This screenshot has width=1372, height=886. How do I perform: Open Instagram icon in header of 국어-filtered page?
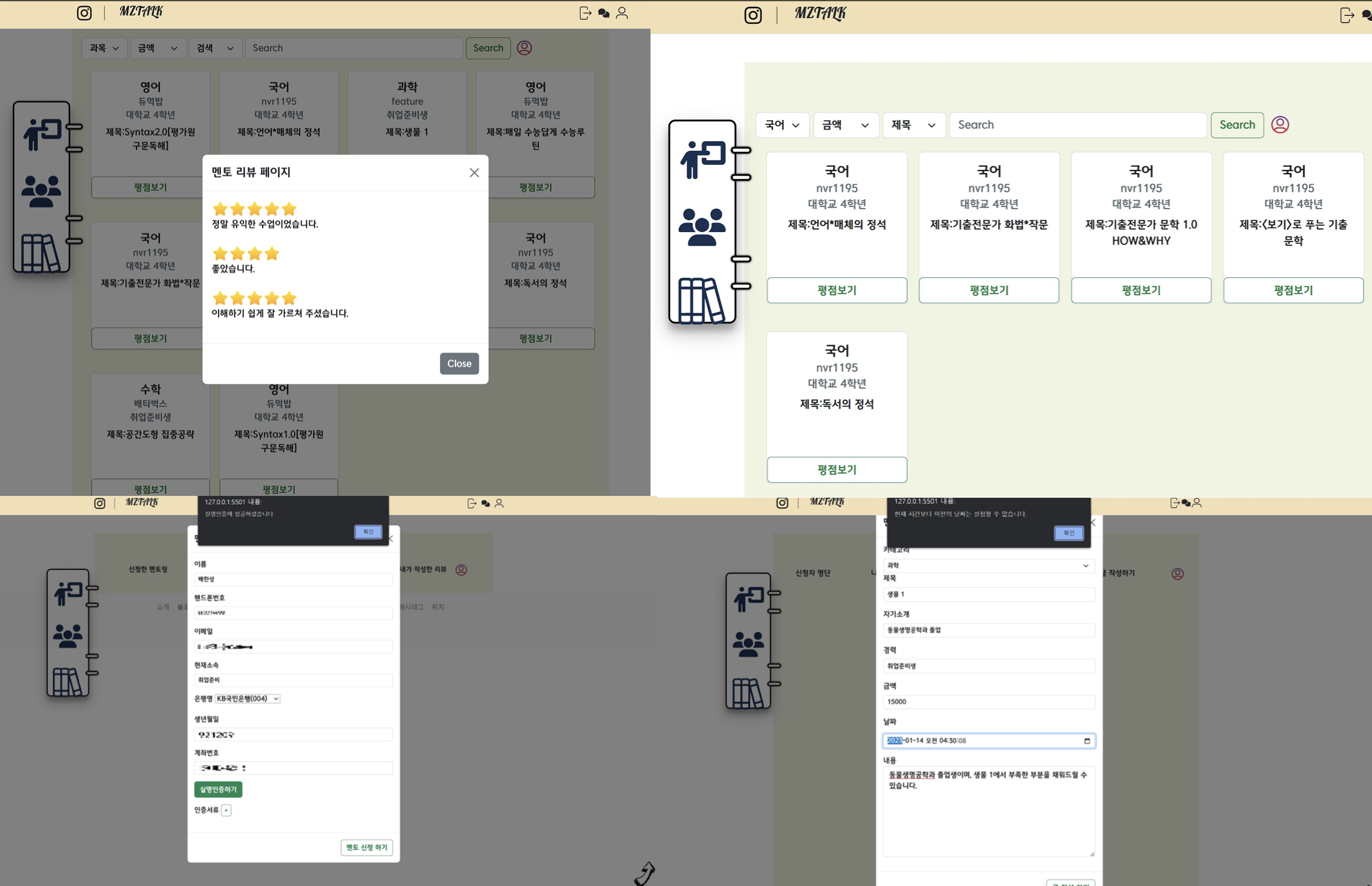[x=753, y=15]
